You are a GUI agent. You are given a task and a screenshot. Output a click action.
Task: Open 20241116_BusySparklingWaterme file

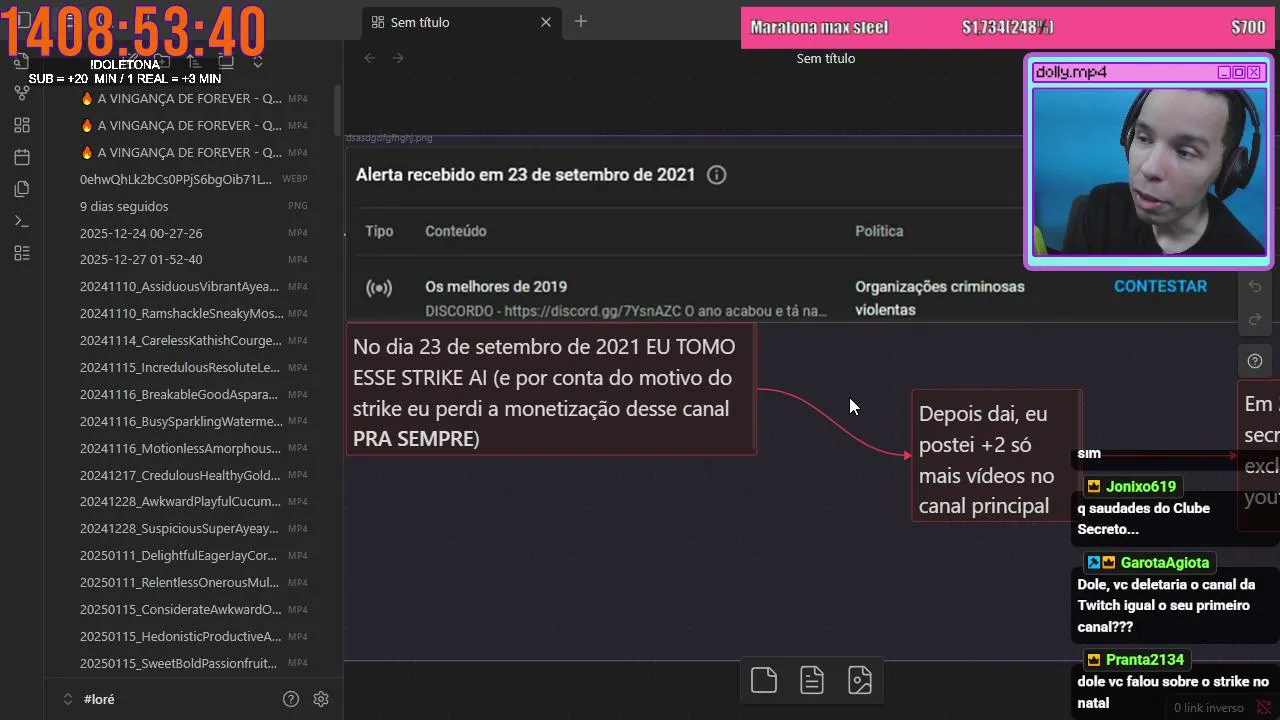[x=181, y=422]
